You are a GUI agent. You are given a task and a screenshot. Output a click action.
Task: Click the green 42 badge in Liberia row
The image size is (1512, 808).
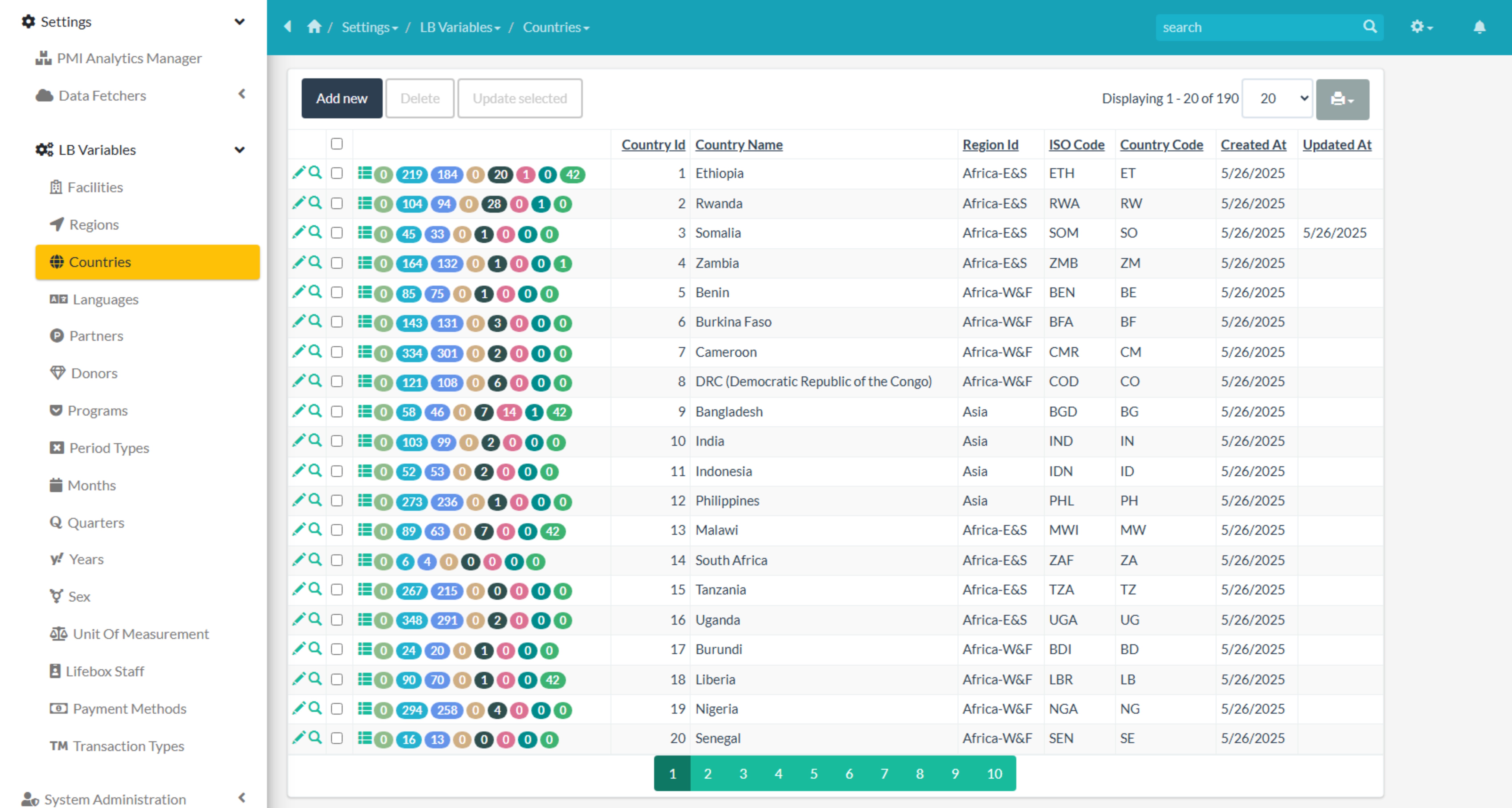pos(552,680)
